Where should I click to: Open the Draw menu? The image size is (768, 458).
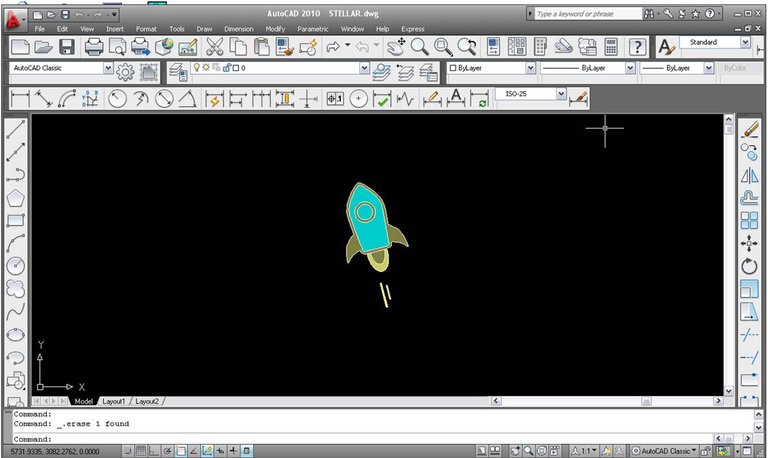pyautogui.click(x=204, y=29)
